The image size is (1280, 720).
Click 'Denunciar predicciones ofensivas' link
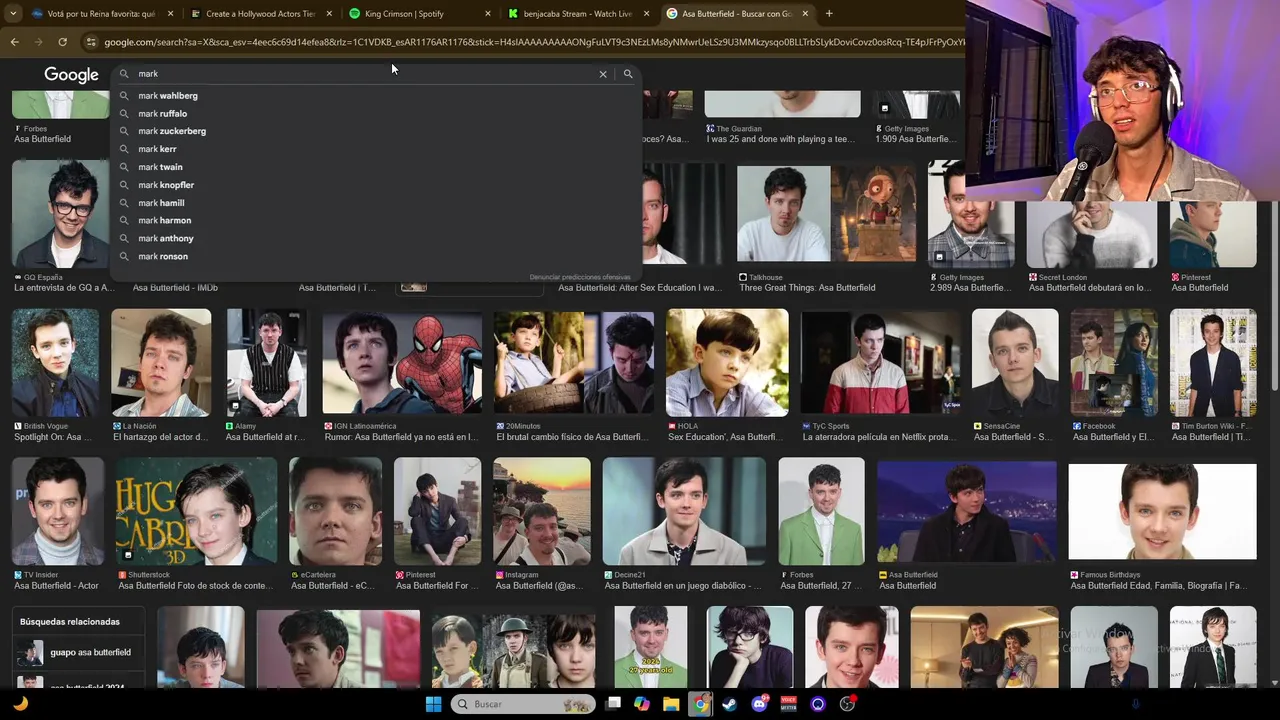coord(580,277)
